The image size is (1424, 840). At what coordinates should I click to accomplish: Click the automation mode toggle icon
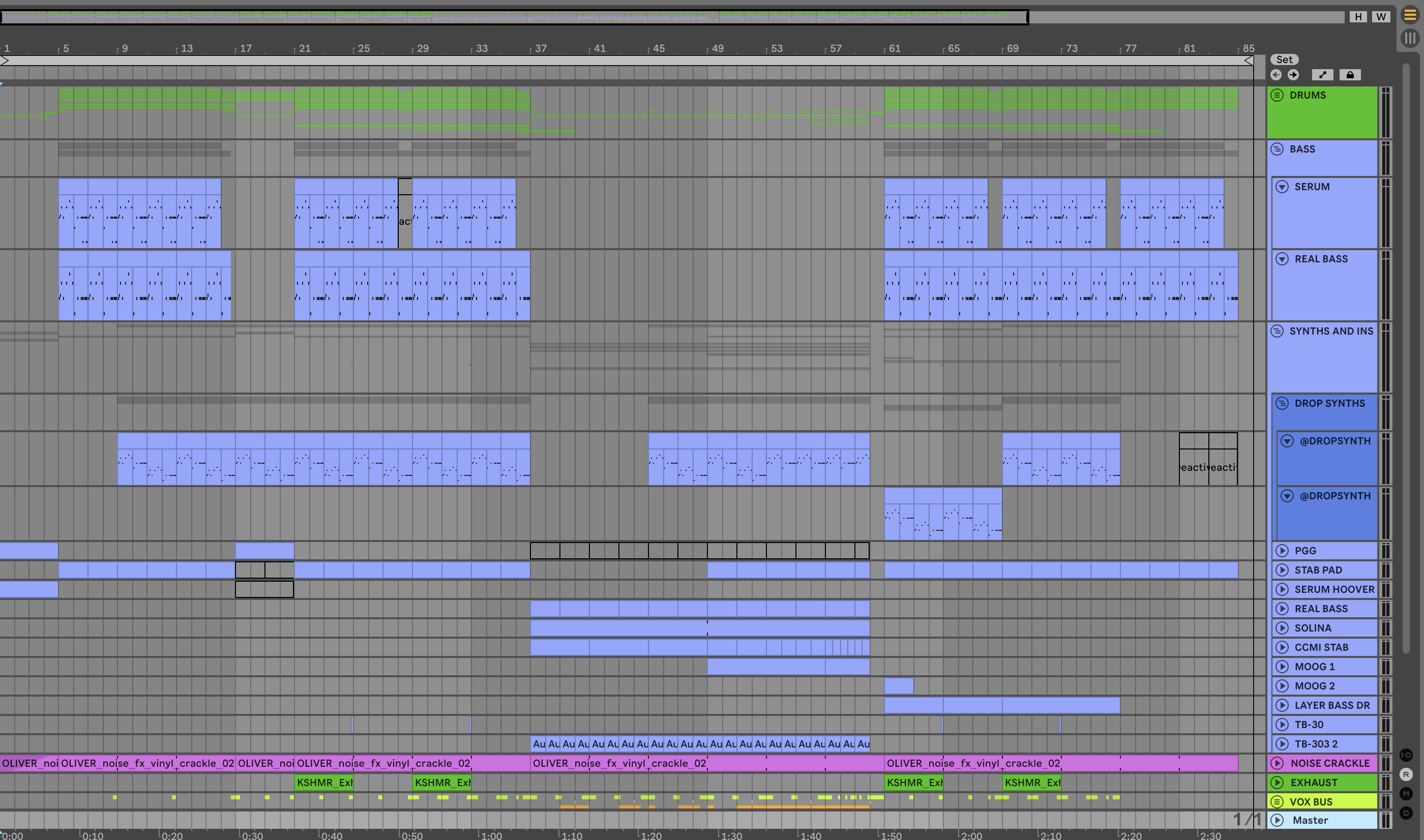[x=1322, y=75]
